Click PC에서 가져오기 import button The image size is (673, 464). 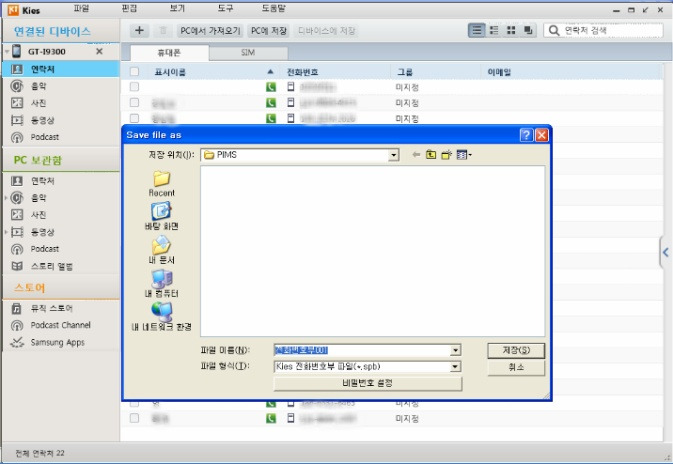point(210,30)
